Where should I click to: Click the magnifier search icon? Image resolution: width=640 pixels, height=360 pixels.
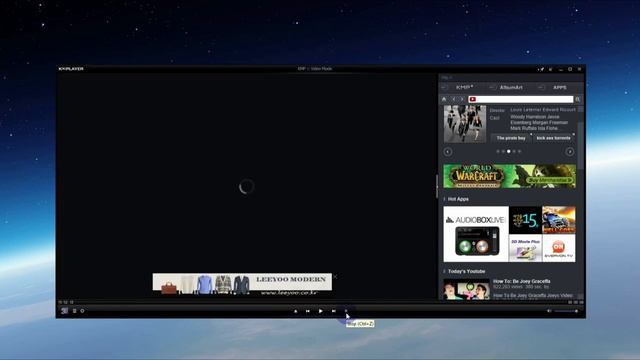coord(578,99)
